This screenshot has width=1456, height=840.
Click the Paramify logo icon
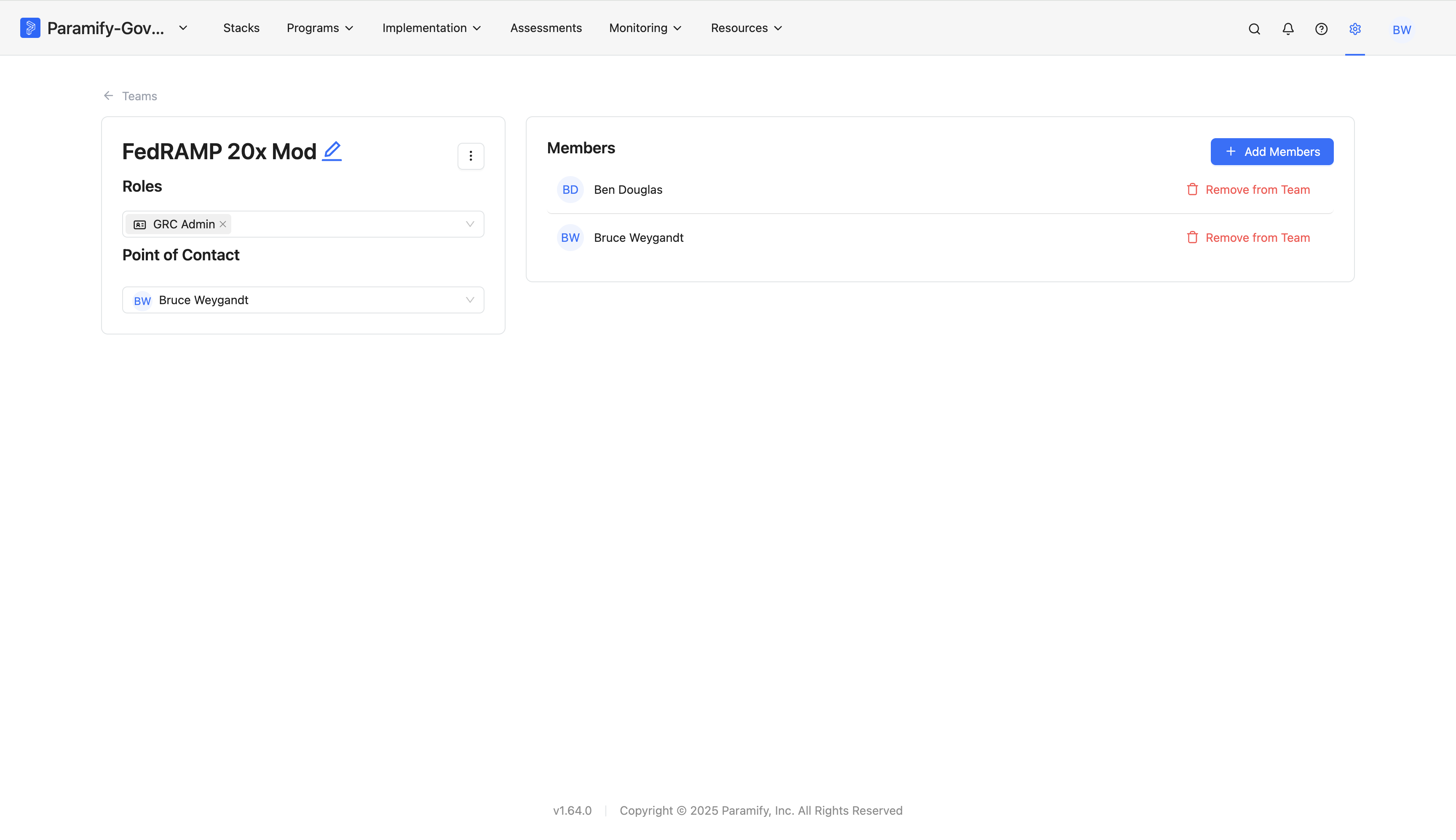coord(30,28)
